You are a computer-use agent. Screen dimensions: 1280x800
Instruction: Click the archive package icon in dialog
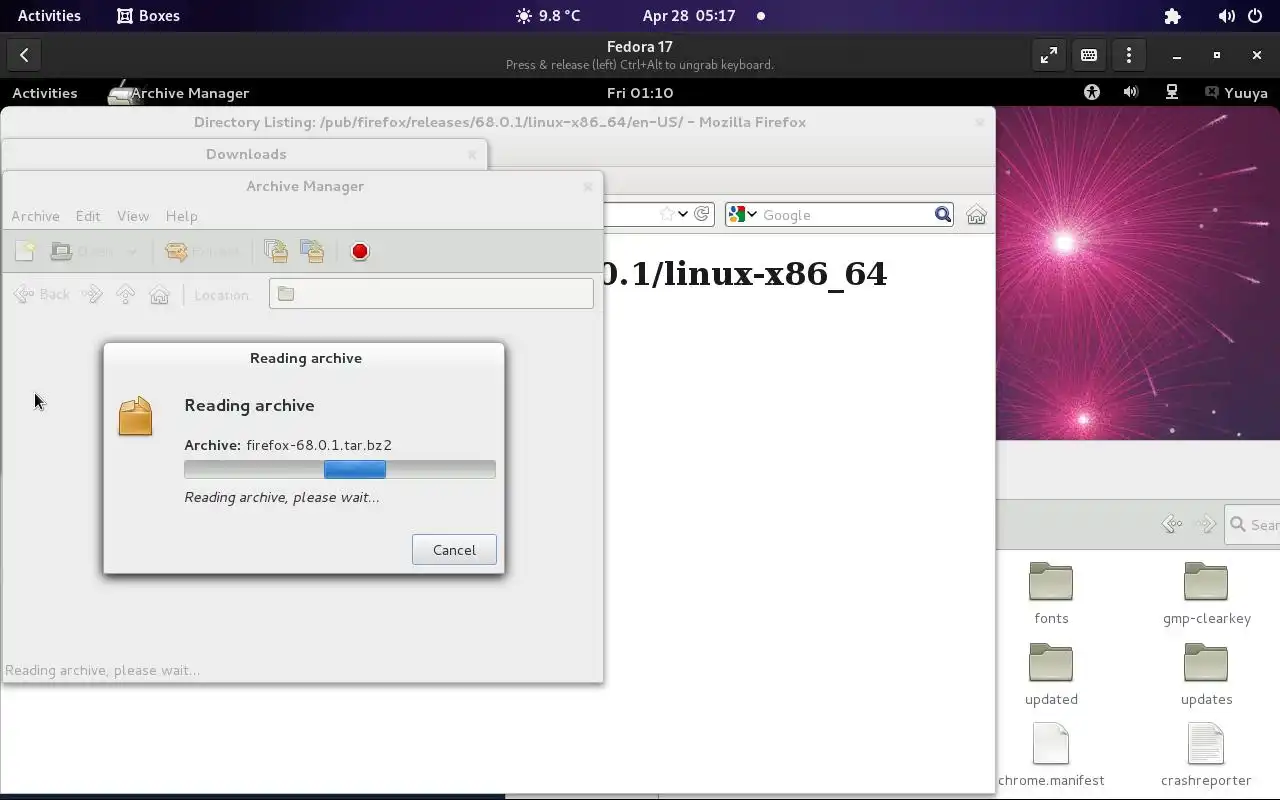click(x=135, y=415)
